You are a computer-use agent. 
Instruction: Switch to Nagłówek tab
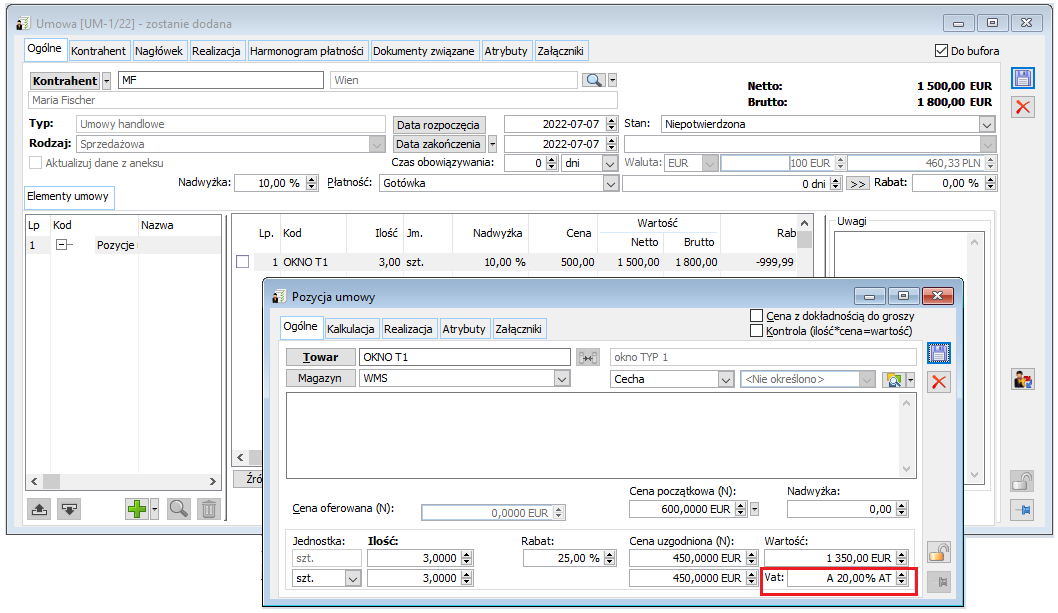(x=159, y=51)
